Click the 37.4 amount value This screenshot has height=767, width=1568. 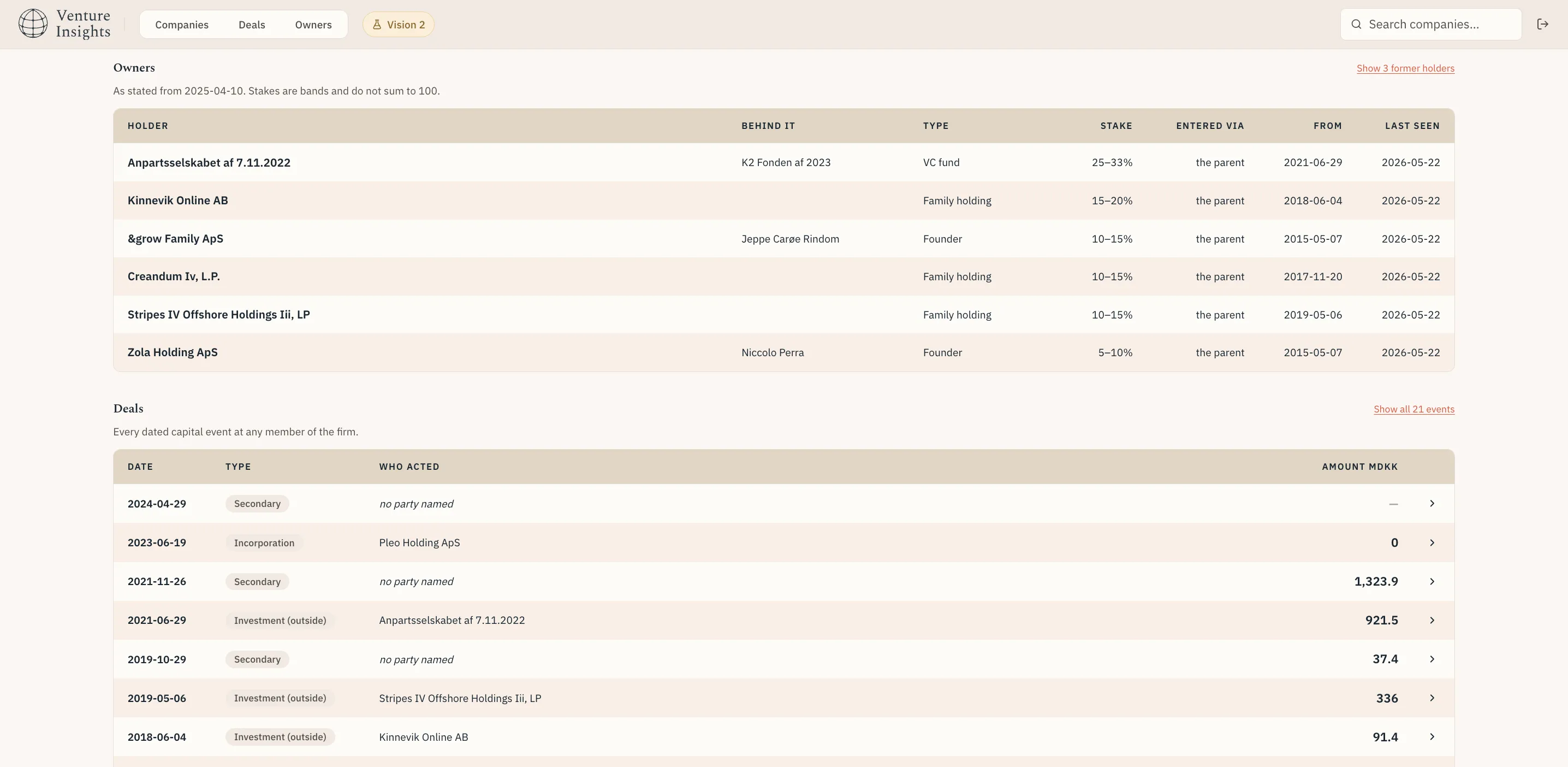pyautogui.click(x=1385, y=659)
